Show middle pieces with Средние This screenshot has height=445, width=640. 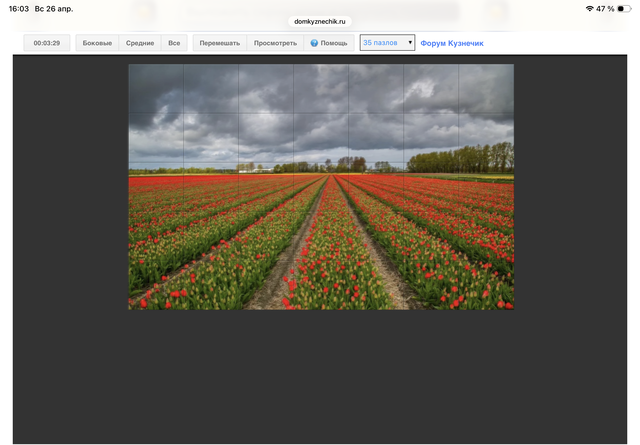click(140, 44)
